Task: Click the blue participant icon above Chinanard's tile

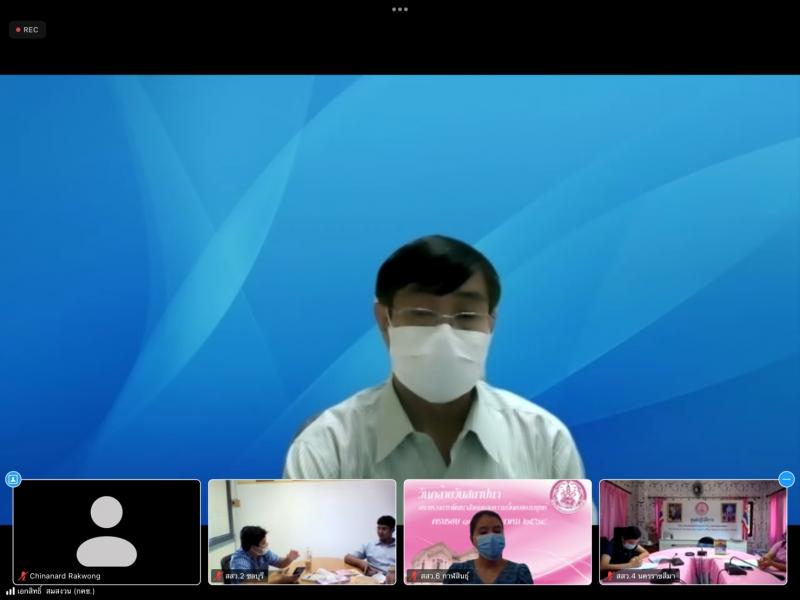Action: 13,479
